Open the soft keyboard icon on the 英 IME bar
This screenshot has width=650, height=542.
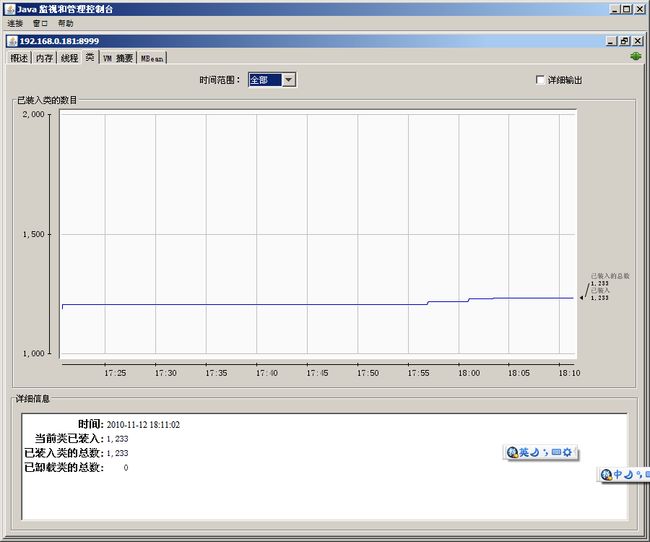[x=556, y=452]
